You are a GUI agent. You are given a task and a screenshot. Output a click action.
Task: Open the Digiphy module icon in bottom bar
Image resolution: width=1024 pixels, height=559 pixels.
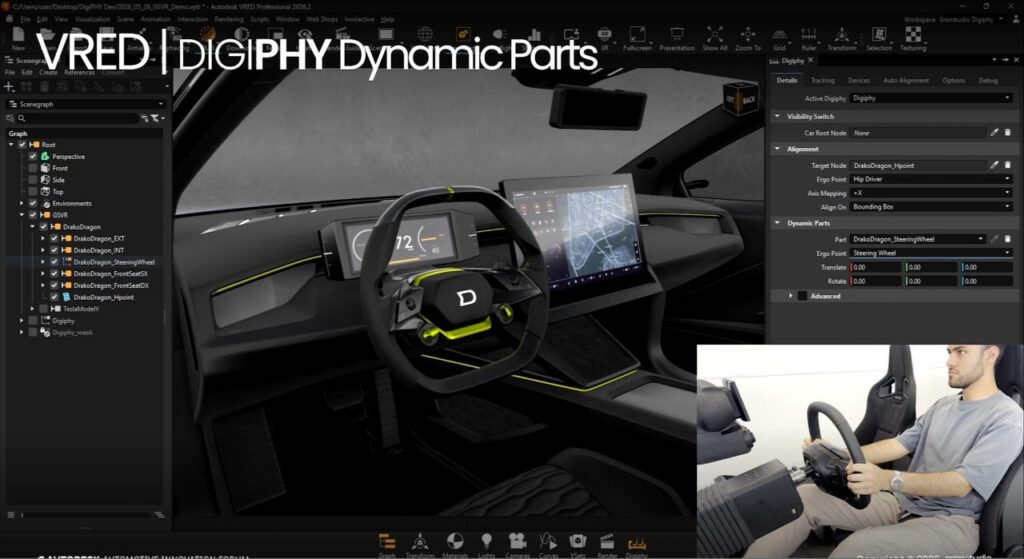637,544
